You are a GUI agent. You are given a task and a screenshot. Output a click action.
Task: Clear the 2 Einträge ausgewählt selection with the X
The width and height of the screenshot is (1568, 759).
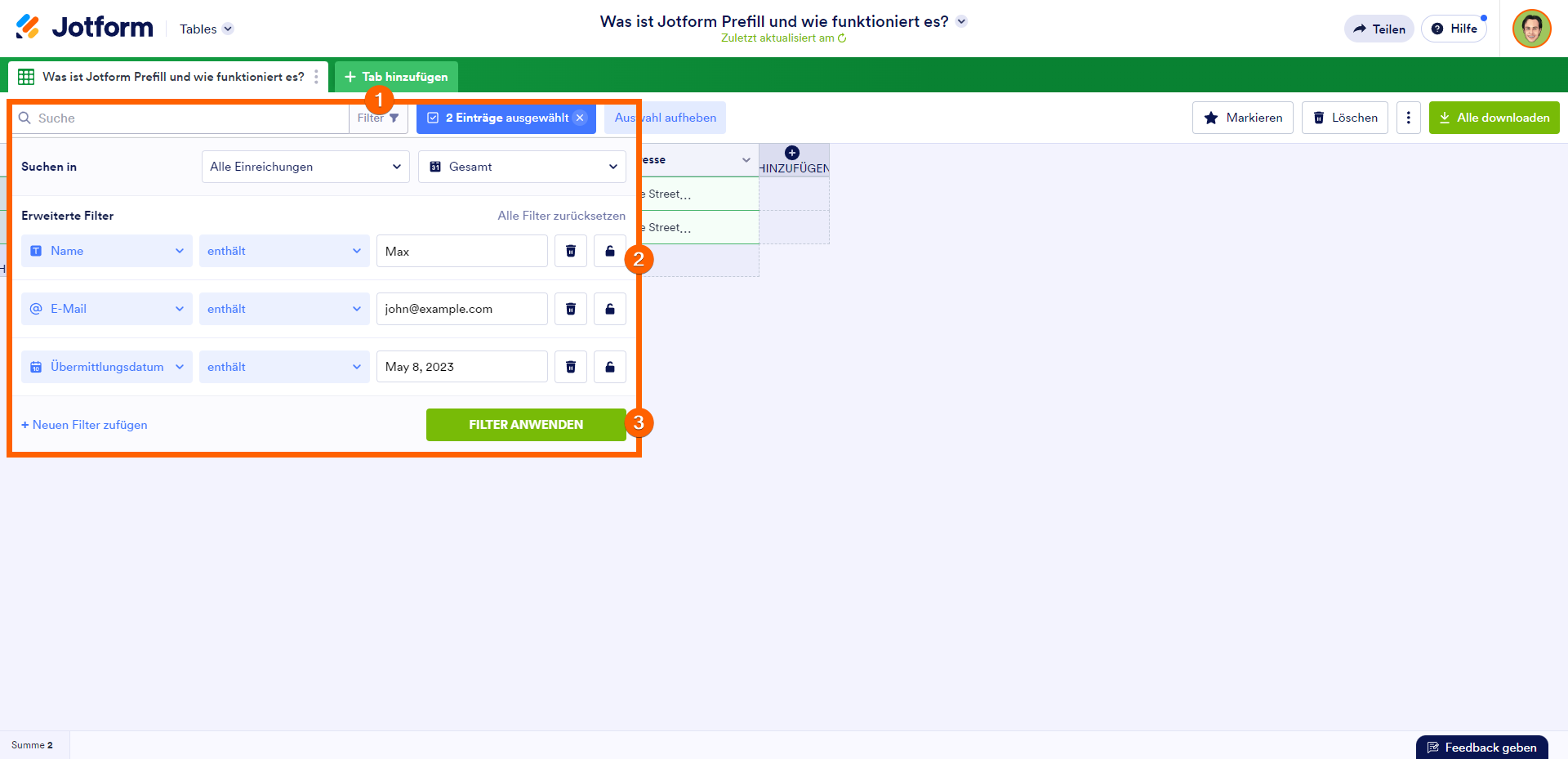tap(580, 118)
